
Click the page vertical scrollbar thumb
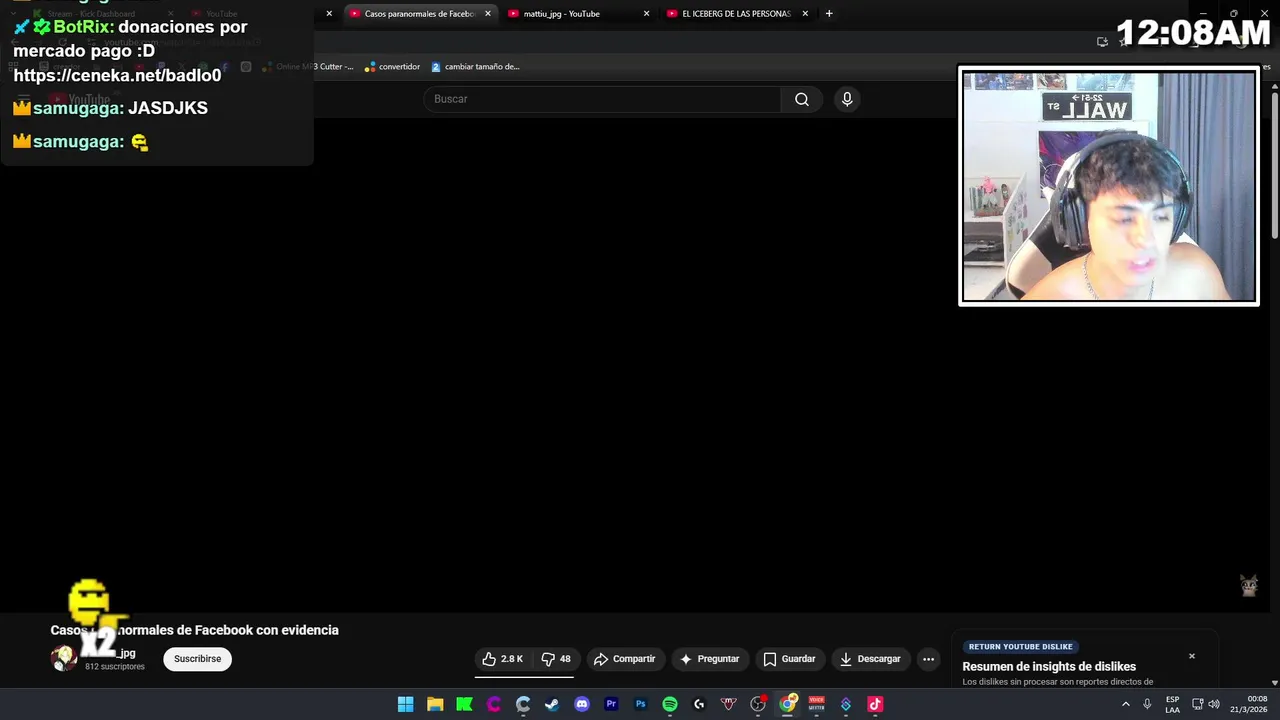click(x=1275, y=165)
